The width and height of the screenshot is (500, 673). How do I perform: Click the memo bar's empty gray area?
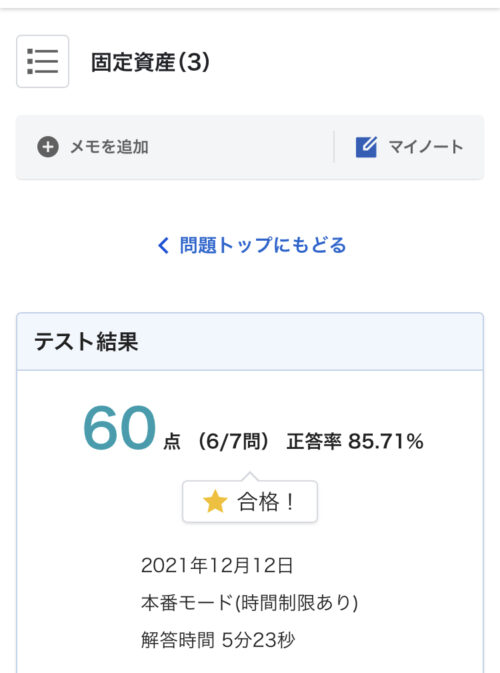[240, 147]
